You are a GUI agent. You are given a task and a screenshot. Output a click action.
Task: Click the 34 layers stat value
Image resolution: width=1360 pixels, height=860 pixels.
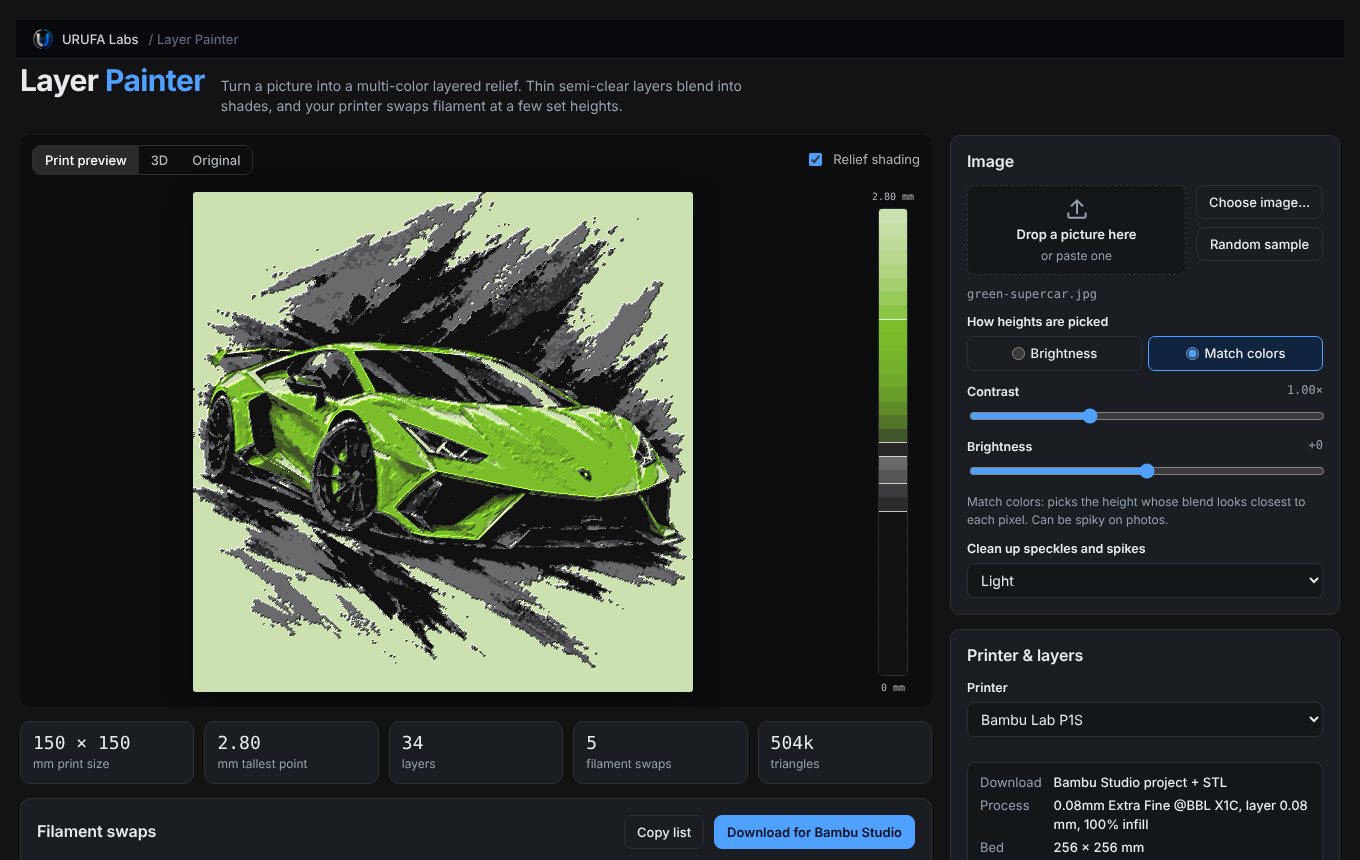click(x=412, y=743)
